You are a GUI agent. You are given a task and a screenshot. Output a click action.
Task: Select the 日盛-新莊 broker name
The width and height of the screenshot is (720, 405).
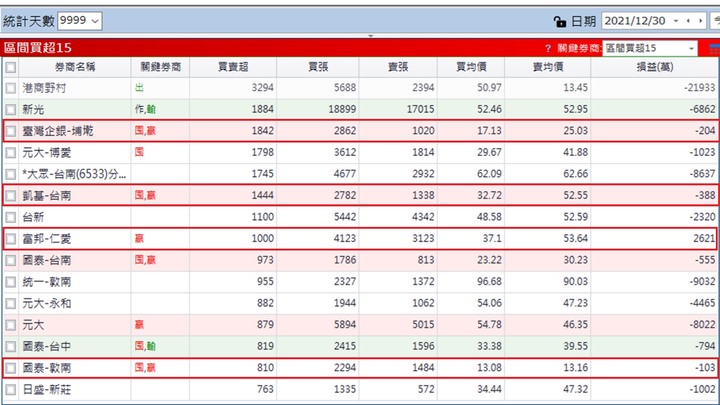(x=46, y=389)
